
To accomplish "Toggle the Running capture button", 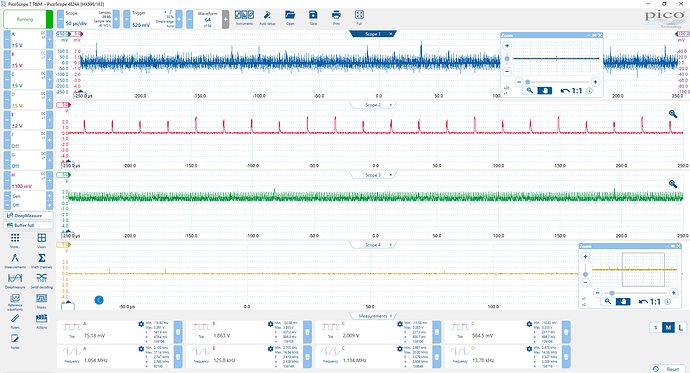I will [28, 19].
